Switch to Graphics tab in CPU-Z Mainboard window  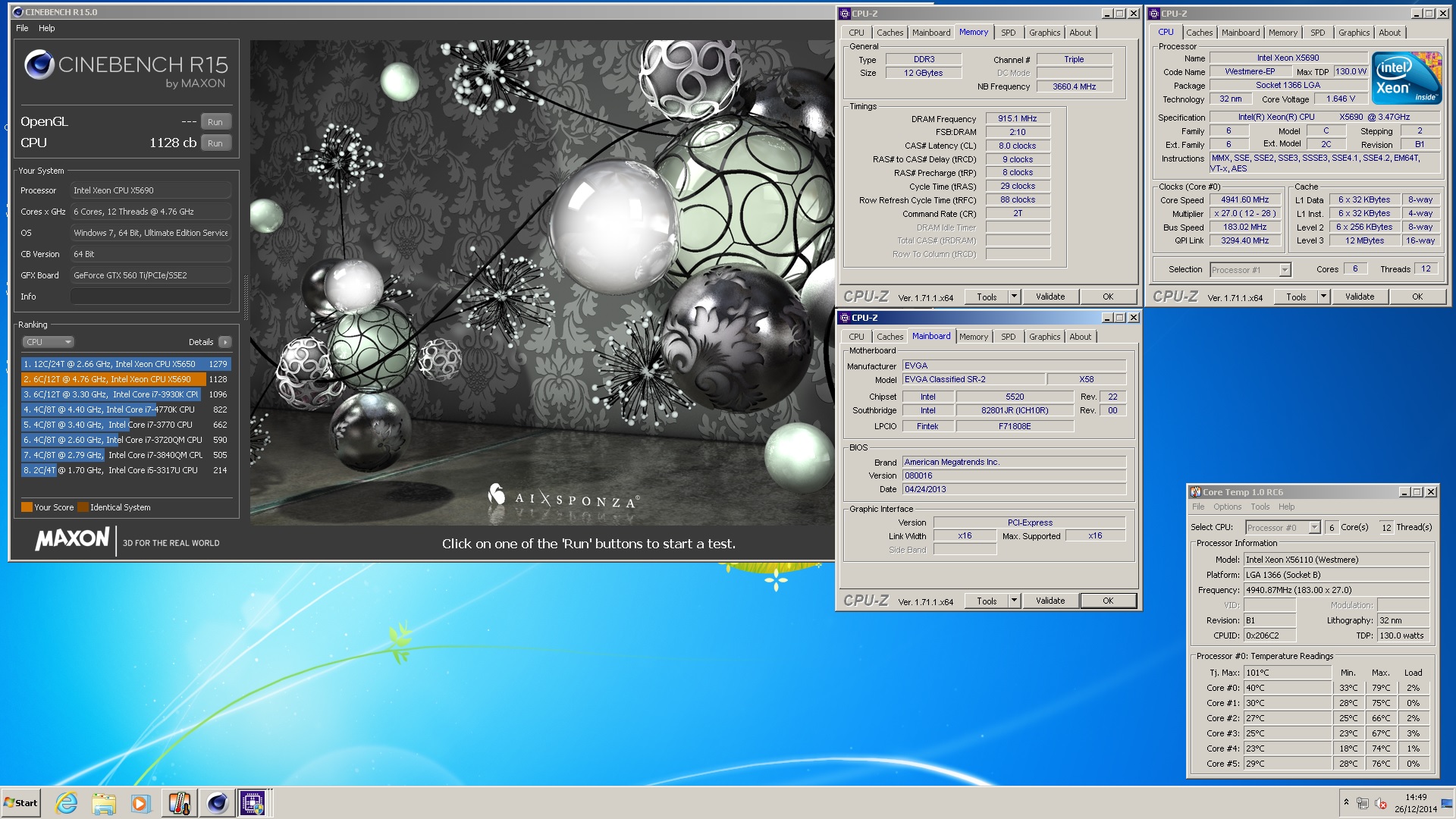coord(1044,337)
